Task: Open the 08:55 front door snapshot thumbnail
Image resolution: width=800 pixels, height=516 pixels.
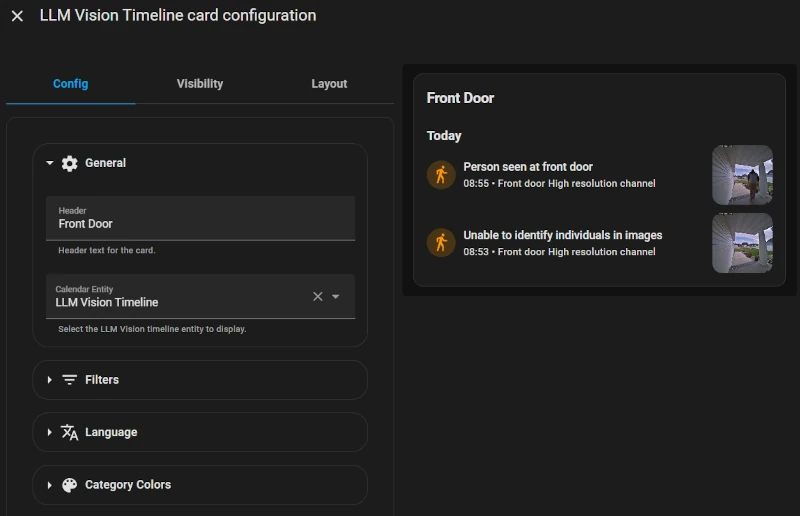Action: (x=742, y=175)
